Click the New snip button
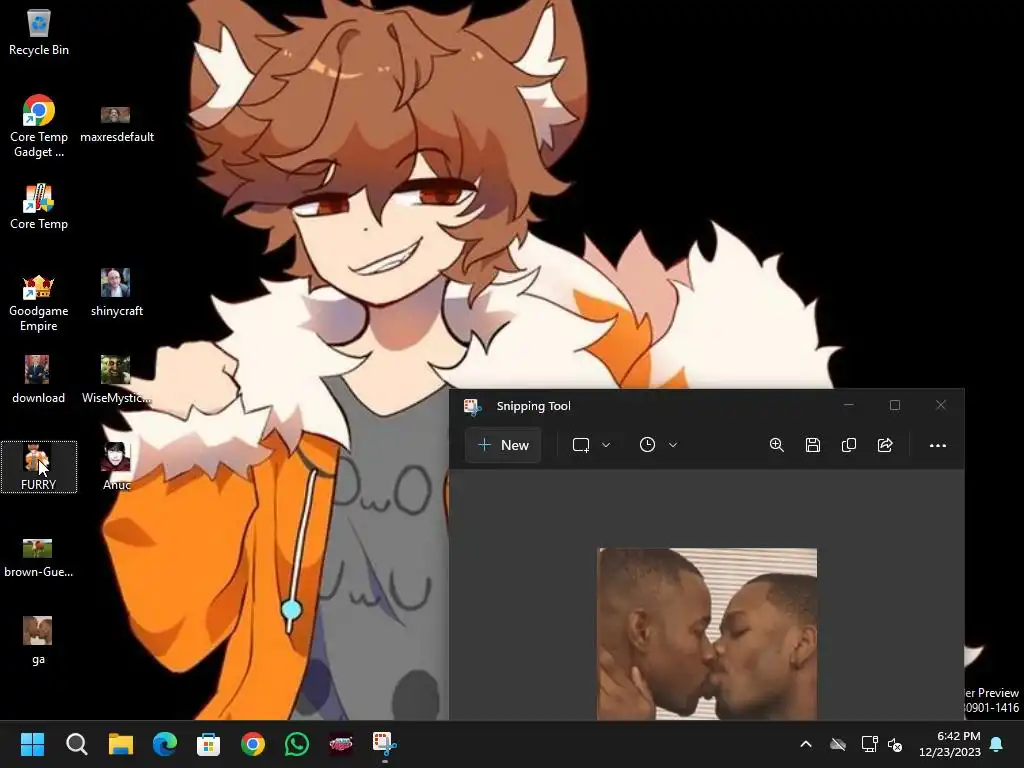This screenshot has height=768, width=1024. [x=504, y=445]
